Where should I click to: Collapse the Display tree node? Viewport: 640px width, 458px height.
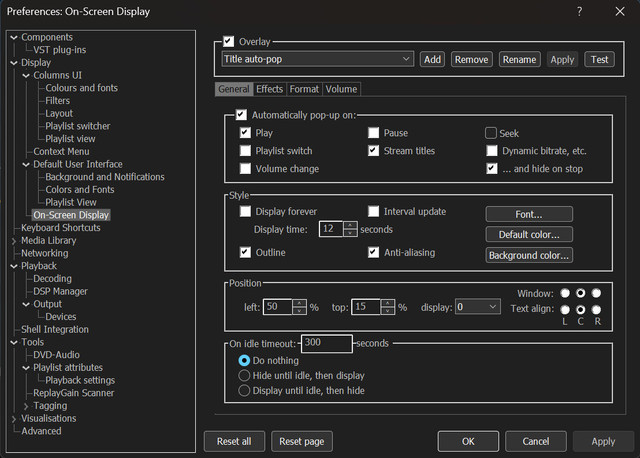[14, 63]
